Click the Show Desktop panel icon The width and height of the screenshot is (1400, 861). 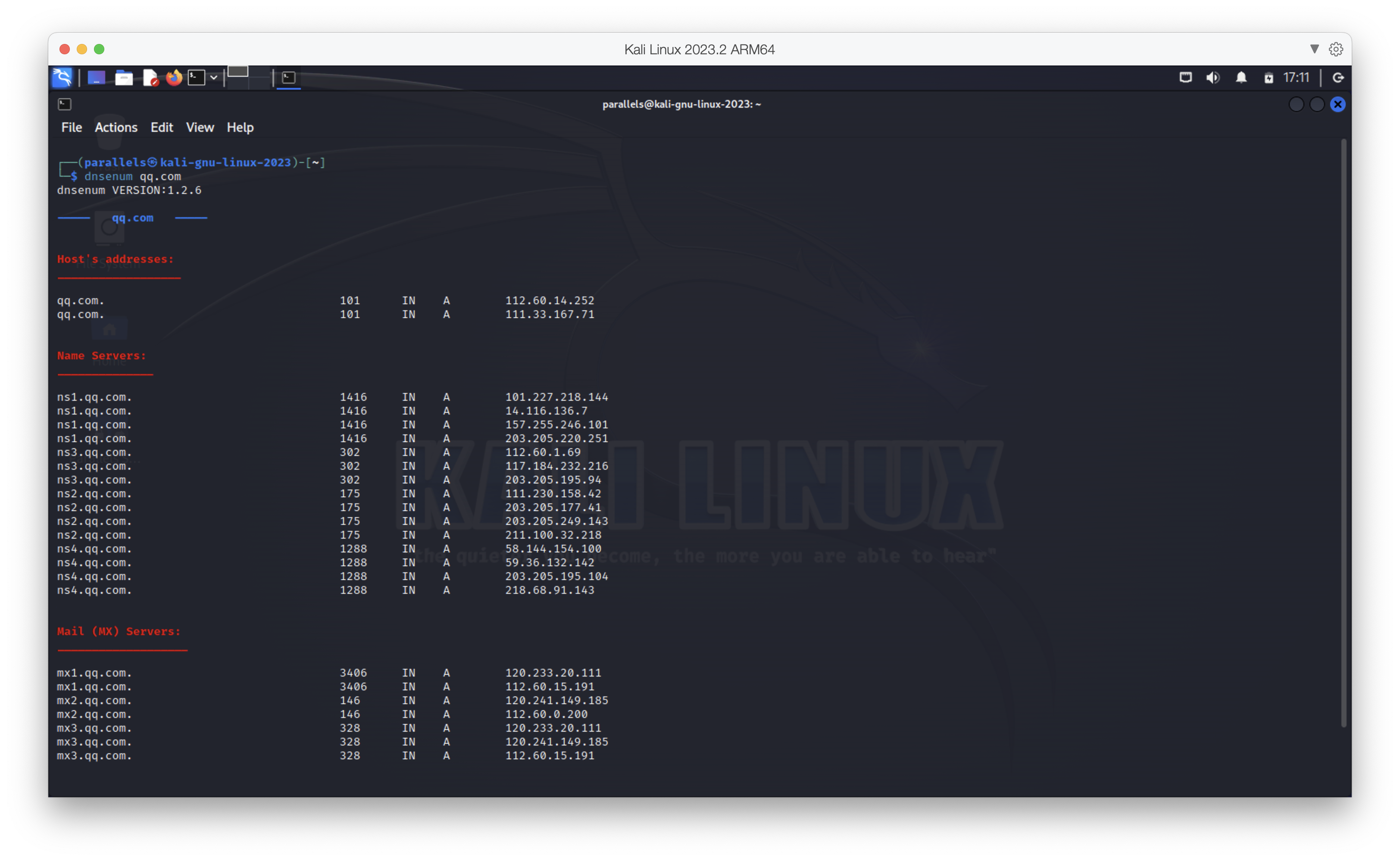coord(96,78)
